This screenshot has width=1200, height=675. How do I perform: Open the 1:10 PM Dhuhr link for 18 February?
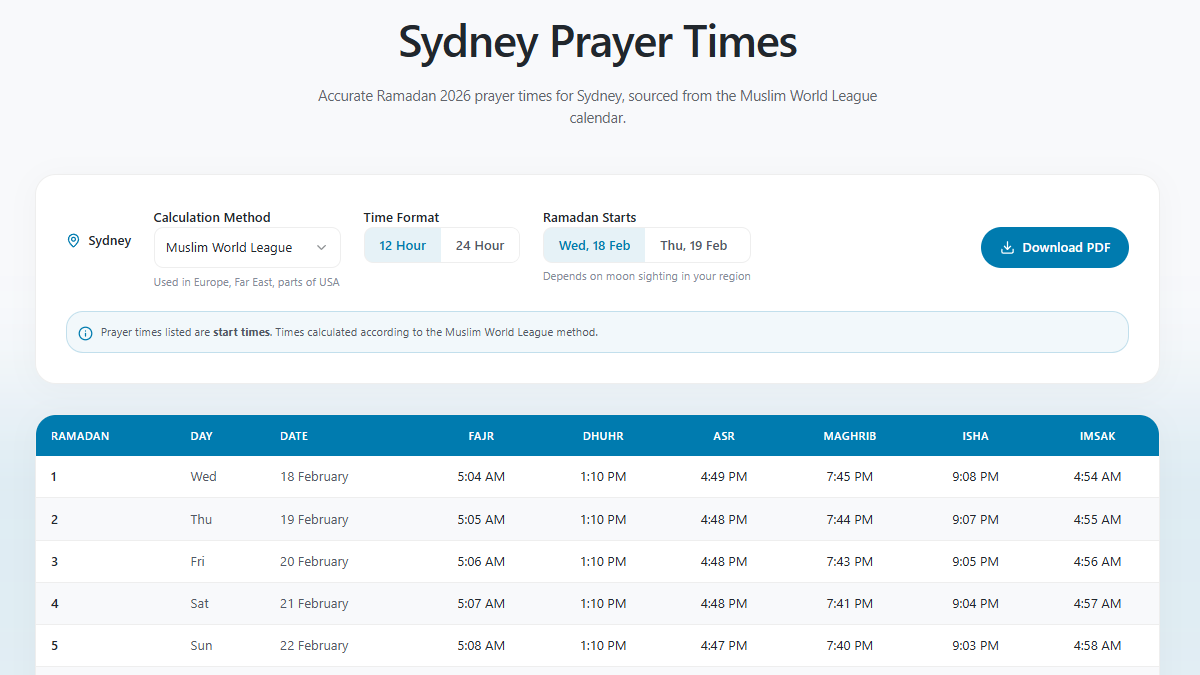click(603, 476)
